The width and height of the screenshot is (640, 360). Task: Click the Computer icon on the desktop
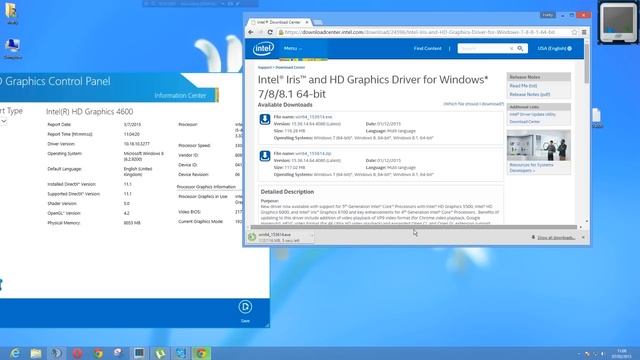12,49
